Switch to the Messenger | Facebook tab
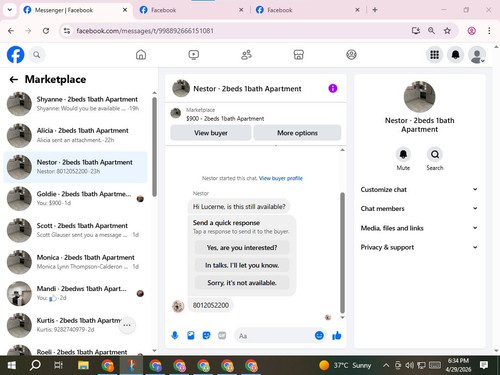The width and height of the screenshot is (500, 375). pos(75,10)
